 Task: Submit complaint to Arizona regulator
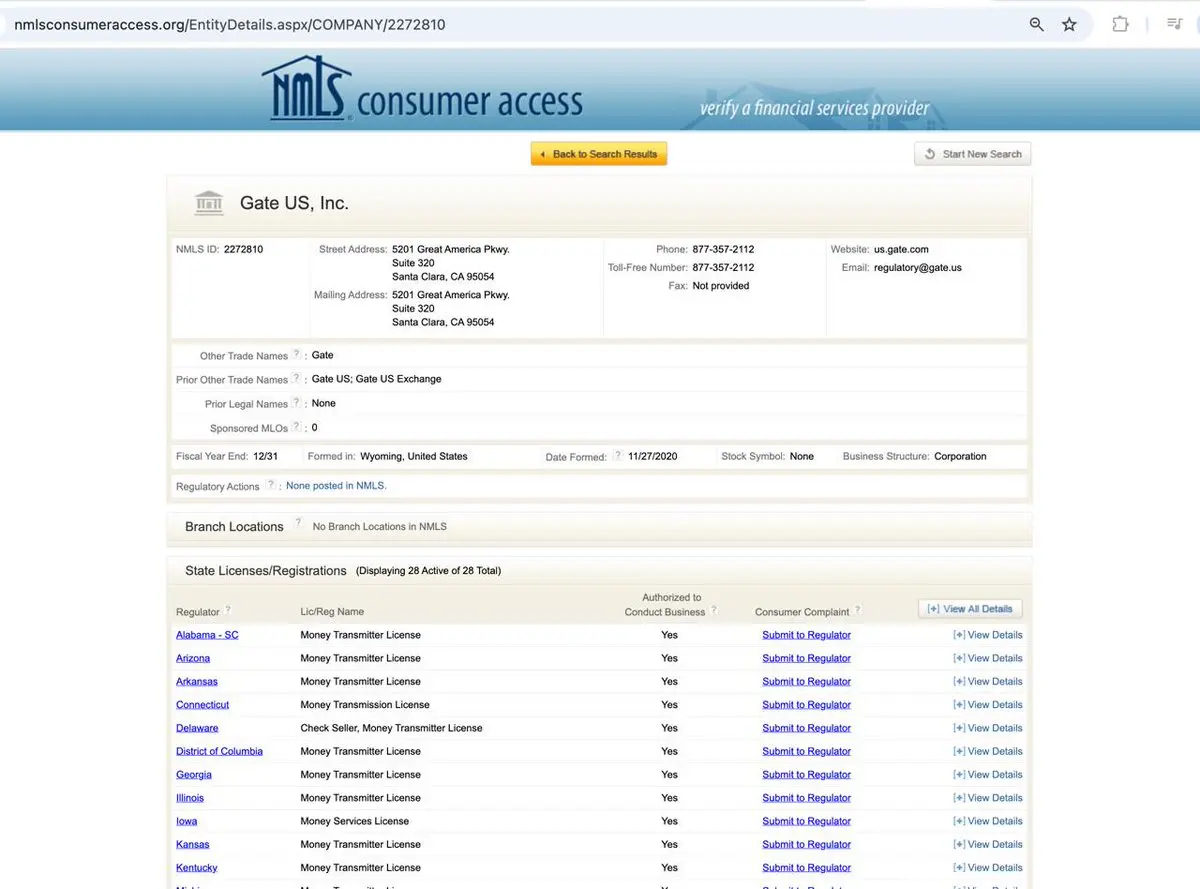(806, 658)
